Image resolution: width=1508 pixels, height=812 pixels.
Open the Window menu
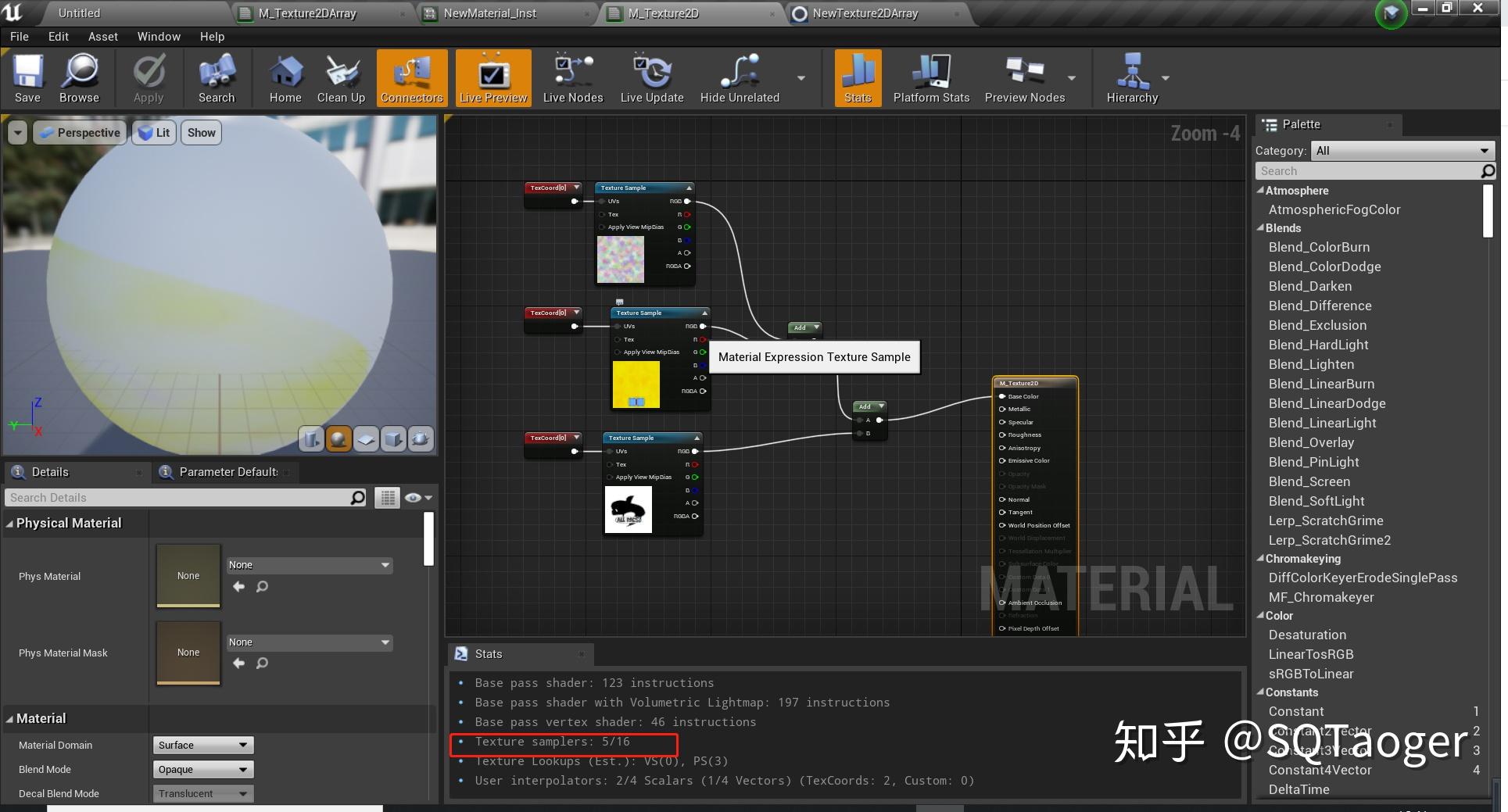point(158,36)
